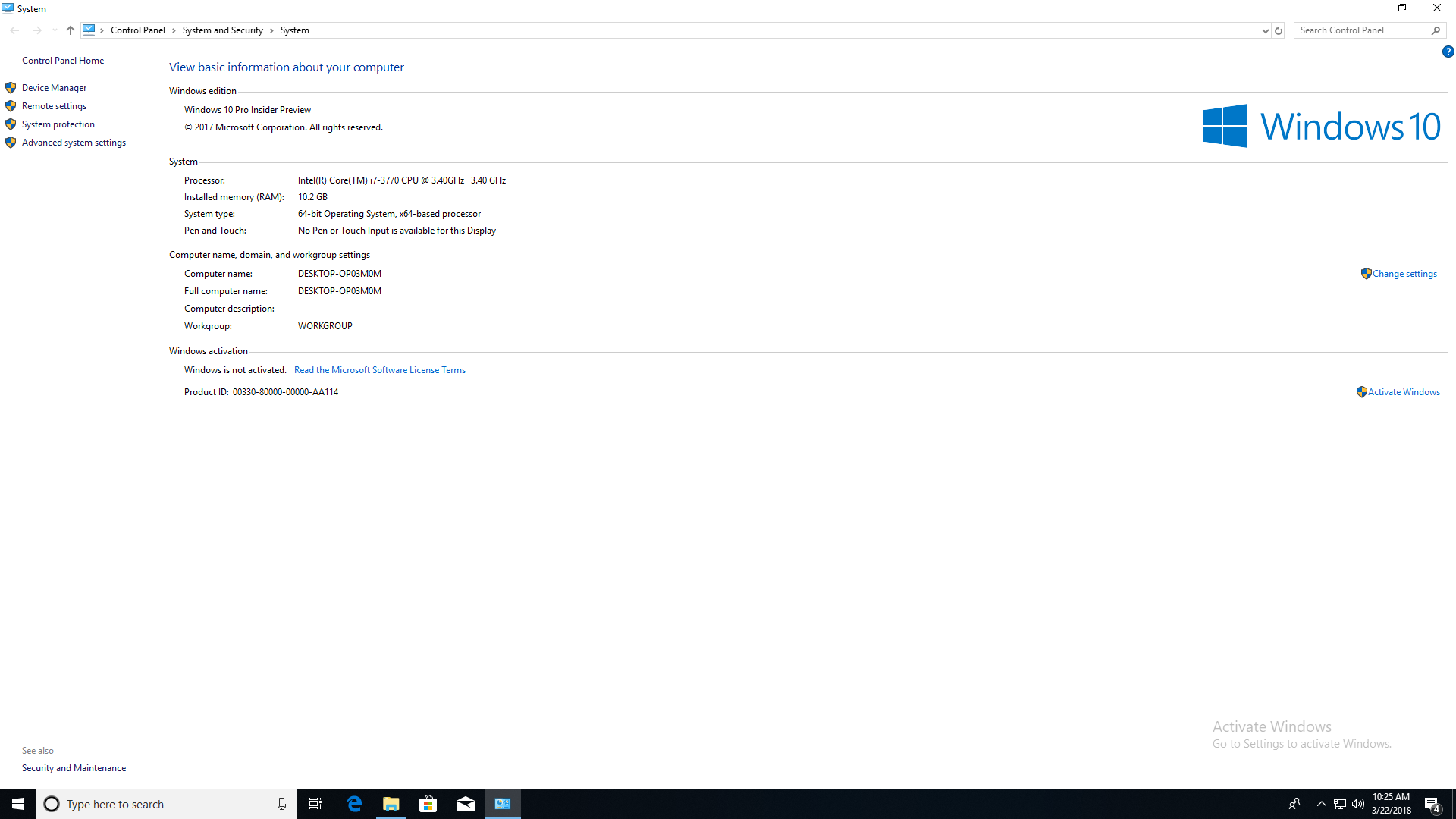The image size is (1456, 819).
Task: Open address bar history dropdown
Action: (x=1265, y=30)
